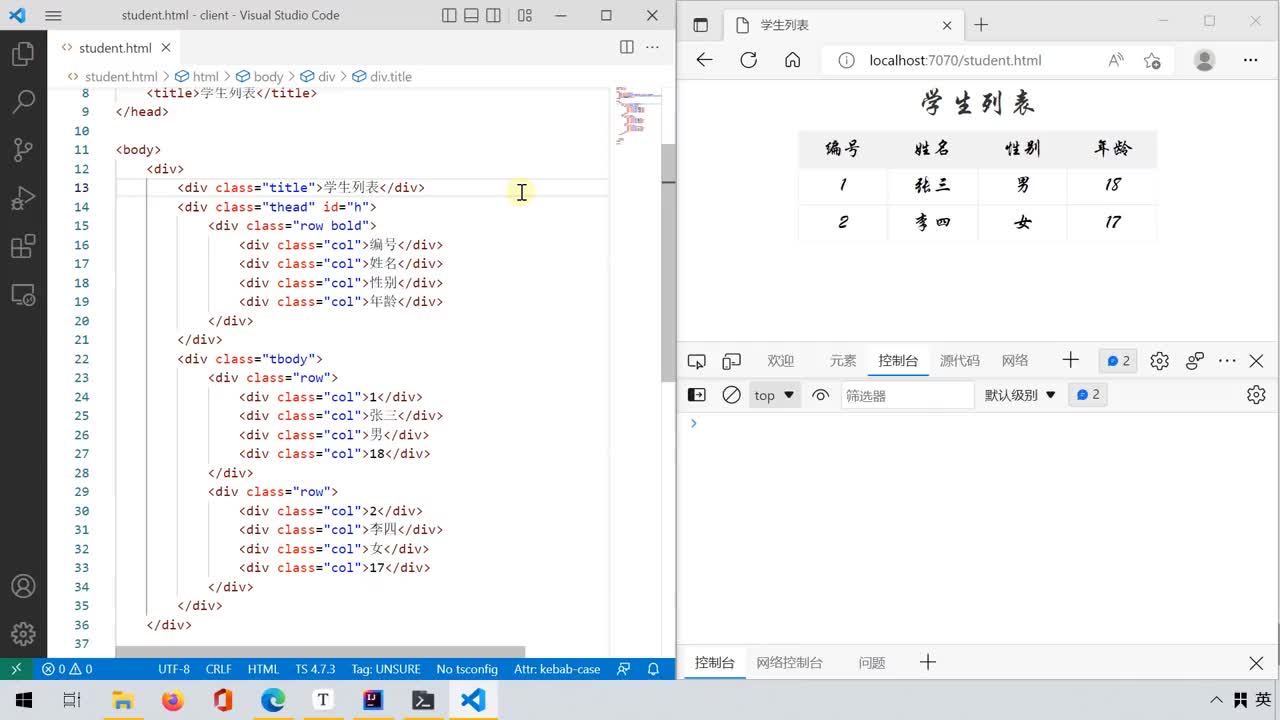Open the Customize Layout button
This screenshot has height=720, width=1280.
[525, 16]
